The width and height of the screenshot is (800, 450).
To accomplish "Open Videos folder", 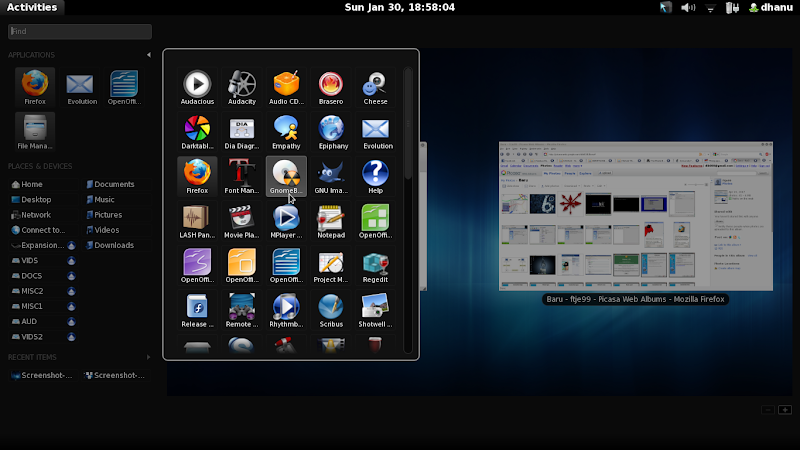I will 103,230.
